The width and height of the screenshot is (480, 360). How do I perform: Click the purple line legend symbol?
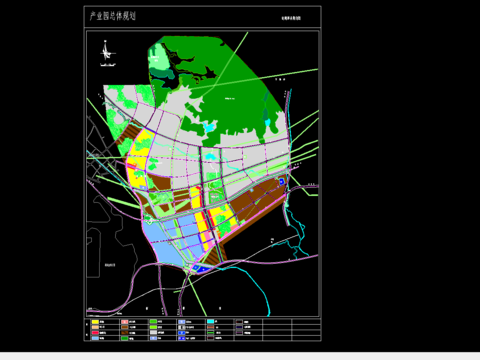pyautogui.click(x=240, y=333)
